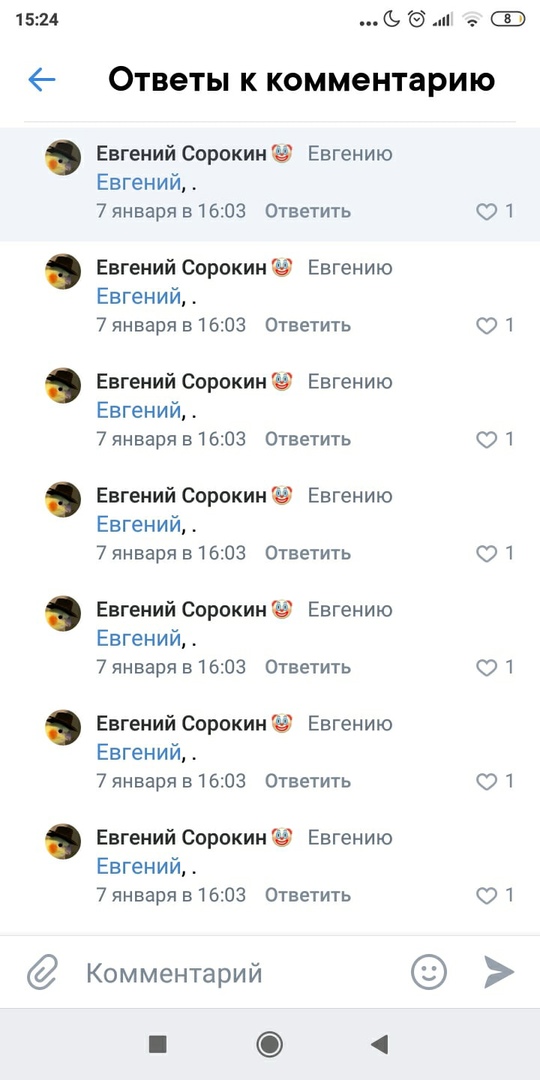Tap the send comment arrow
This screenshot has width=540, height=1080.
point(499,973)
